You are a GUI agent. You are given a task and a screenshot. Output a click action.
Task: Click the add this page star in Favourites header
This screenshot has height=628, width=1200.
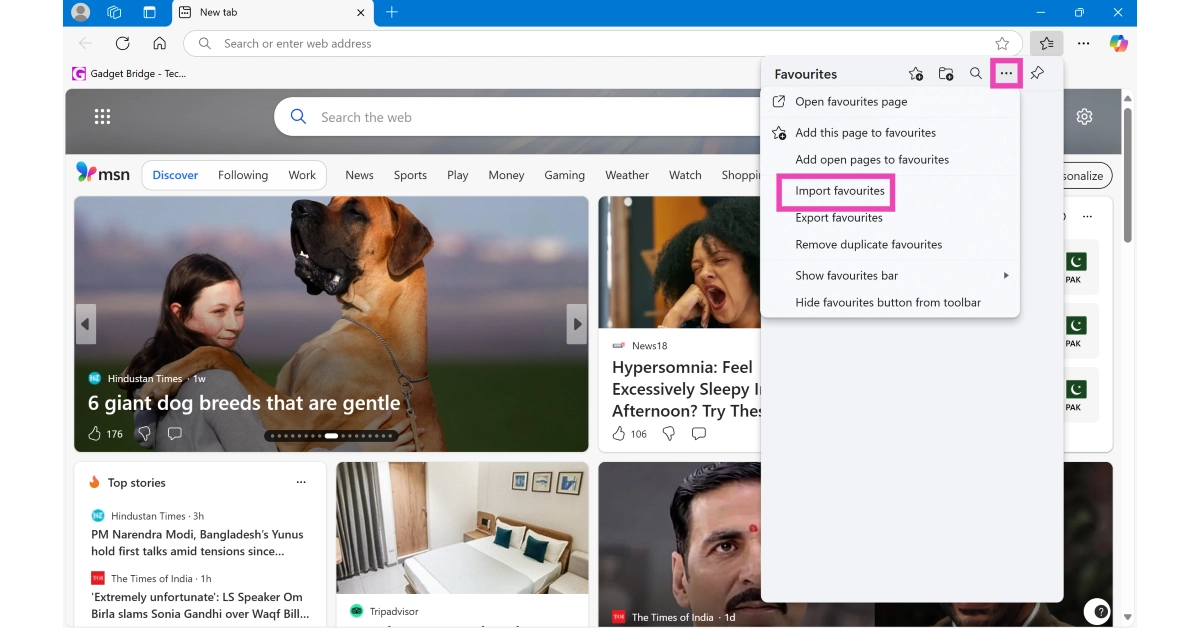[916, 73]
